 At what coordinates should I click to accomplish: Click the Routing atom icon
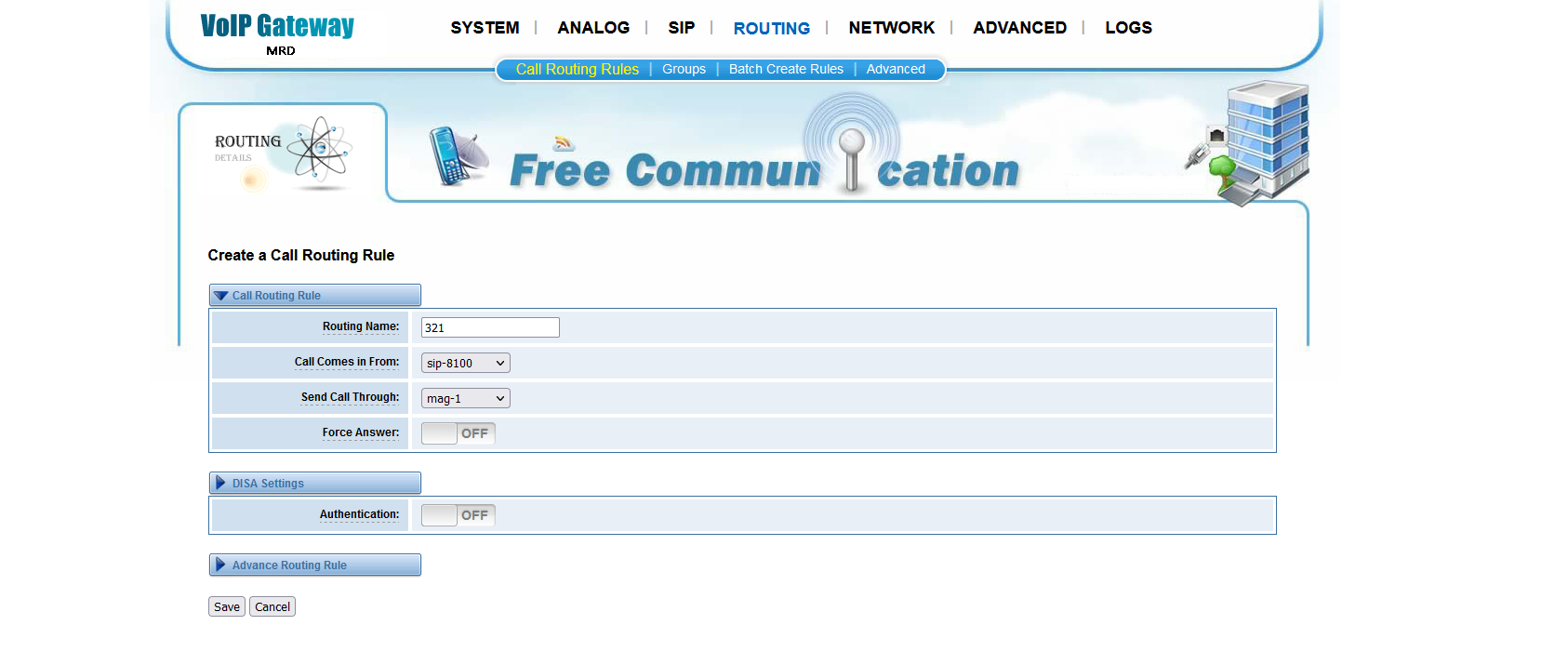319,149
